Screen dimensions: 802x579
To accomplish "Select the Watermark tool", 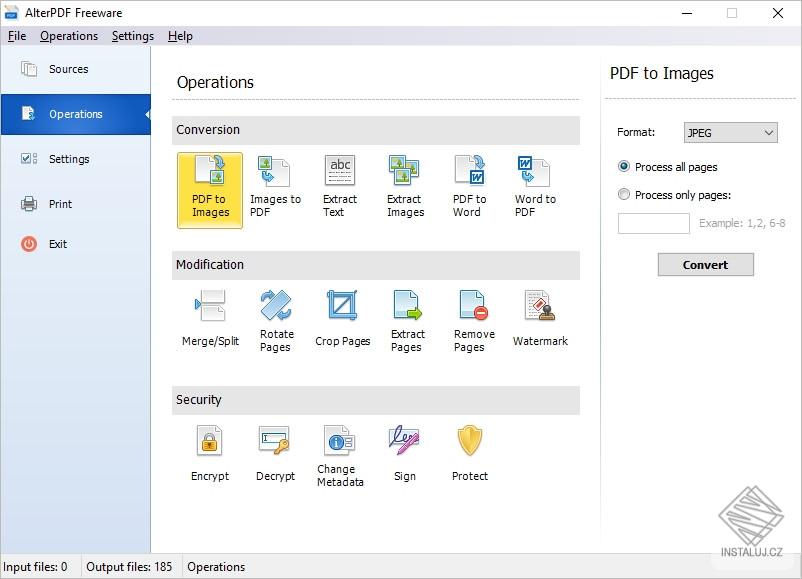I will pyautogui.click(x=539, y=318).
